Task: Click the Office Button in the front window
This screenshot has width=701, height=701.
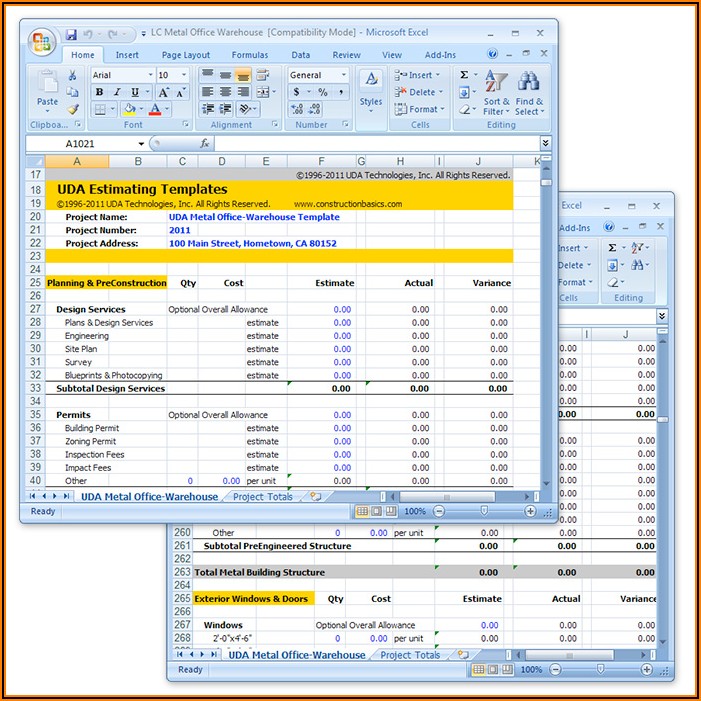Action: pos(42,41)
